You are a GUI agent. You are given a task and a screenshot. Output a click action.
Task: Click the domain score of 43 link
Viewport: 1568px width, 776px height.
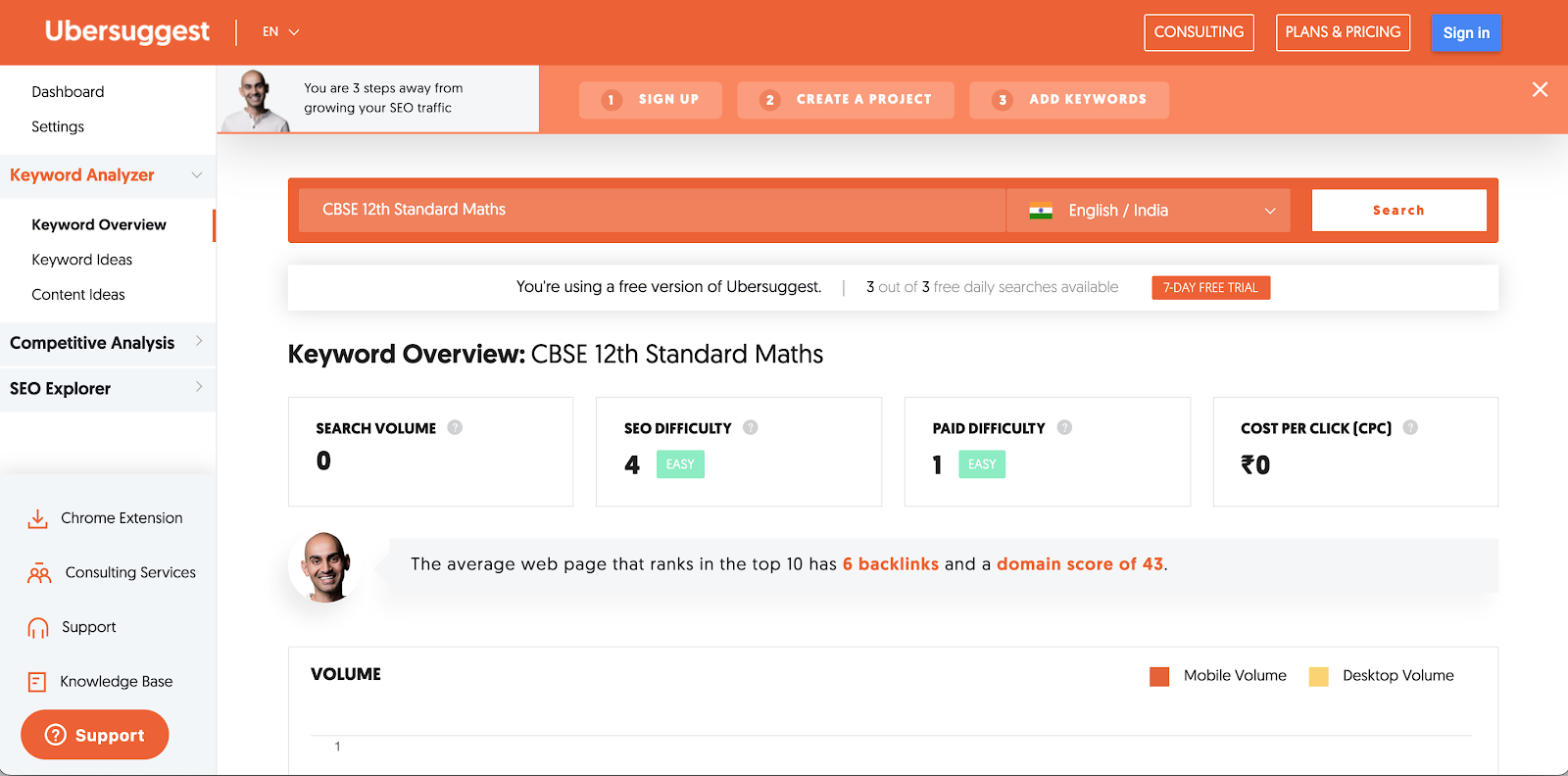pos(1080,564)
